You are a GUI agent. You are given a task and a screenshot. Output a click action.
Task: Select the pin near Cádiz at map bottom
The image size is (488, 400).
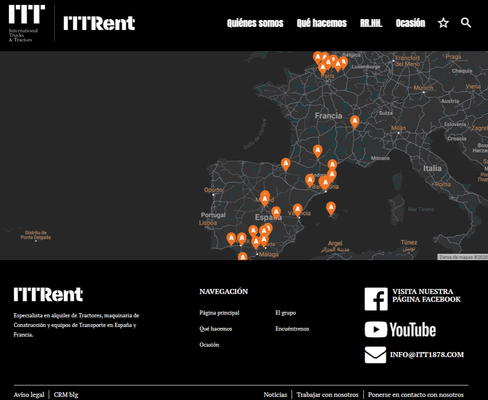point(243,256)
